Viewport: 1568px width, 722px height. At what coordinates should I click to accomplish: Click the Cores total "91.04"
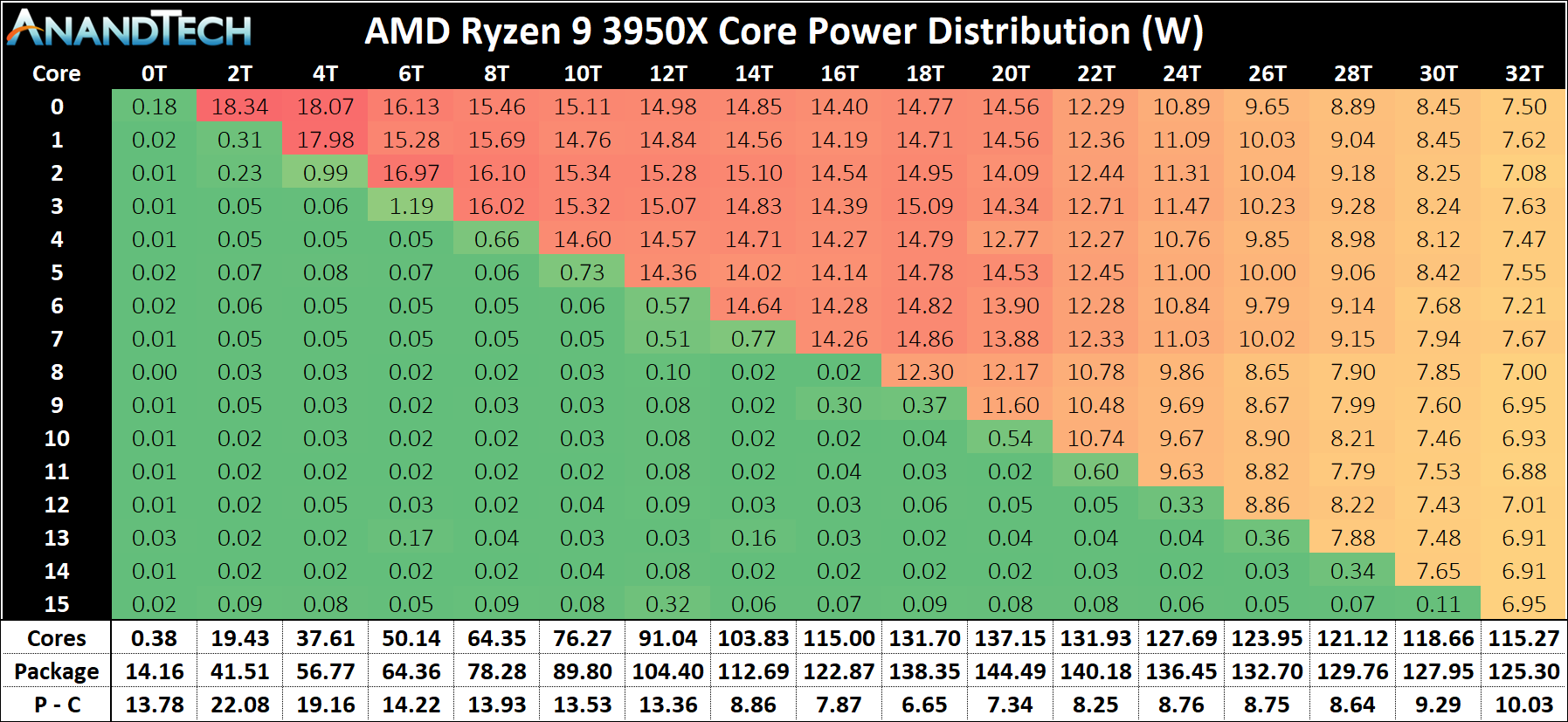(668, 638)
